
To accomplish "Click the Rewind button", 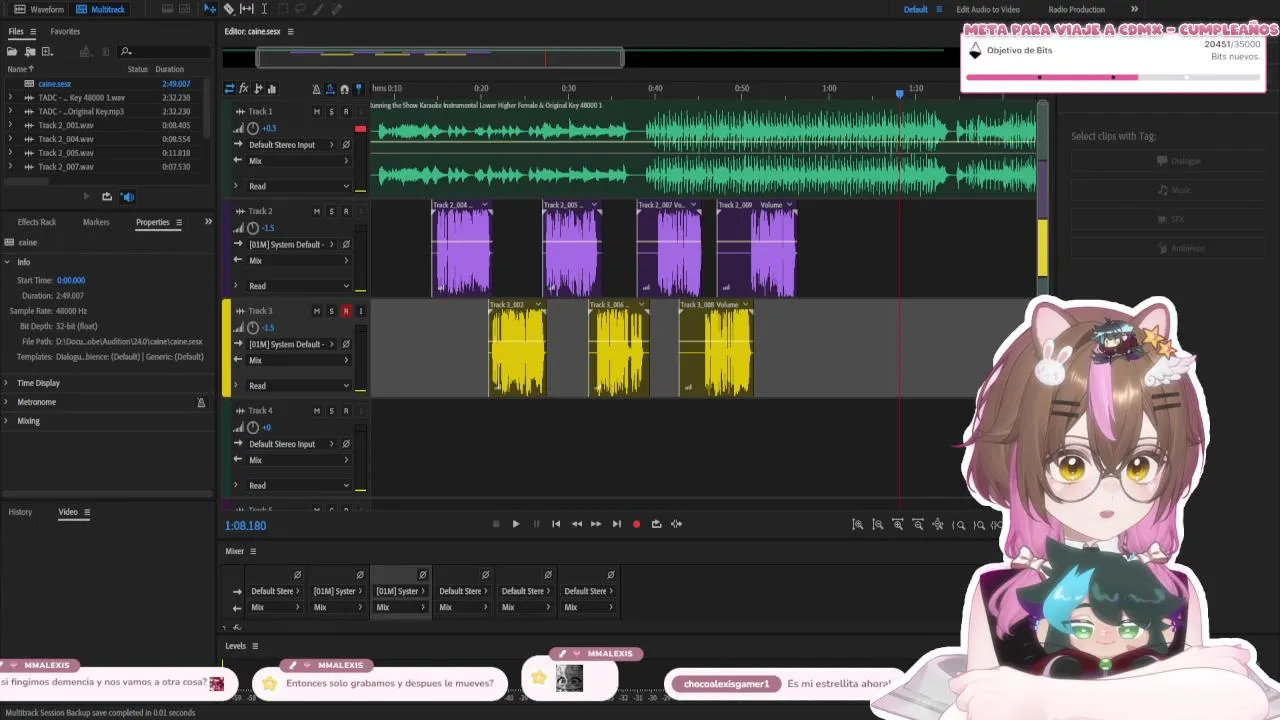I will (x=577, y=524).
